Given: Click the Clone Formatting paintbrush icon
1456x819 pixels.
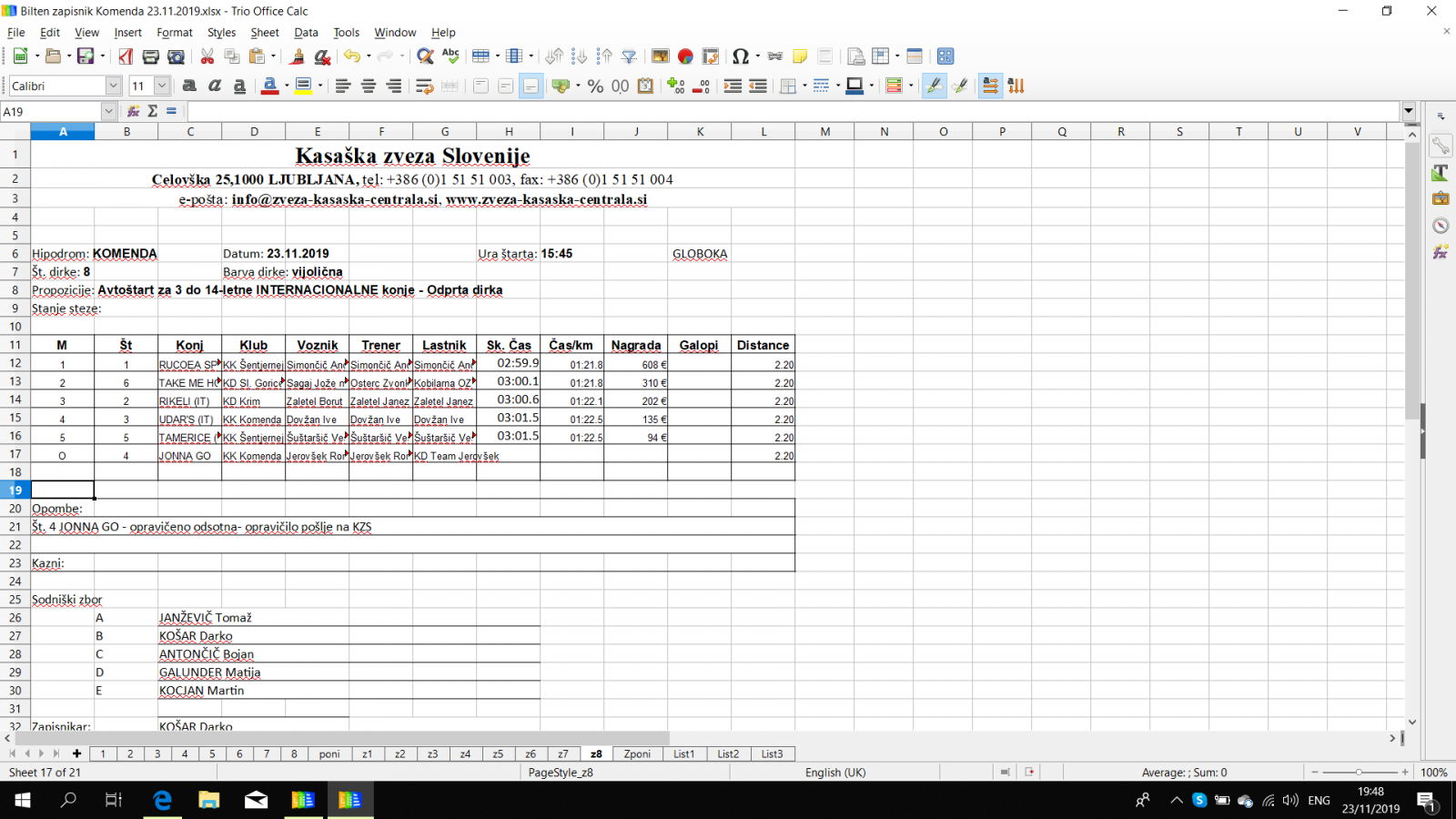Looking at the screenshot, I should [x=297, y=56].
